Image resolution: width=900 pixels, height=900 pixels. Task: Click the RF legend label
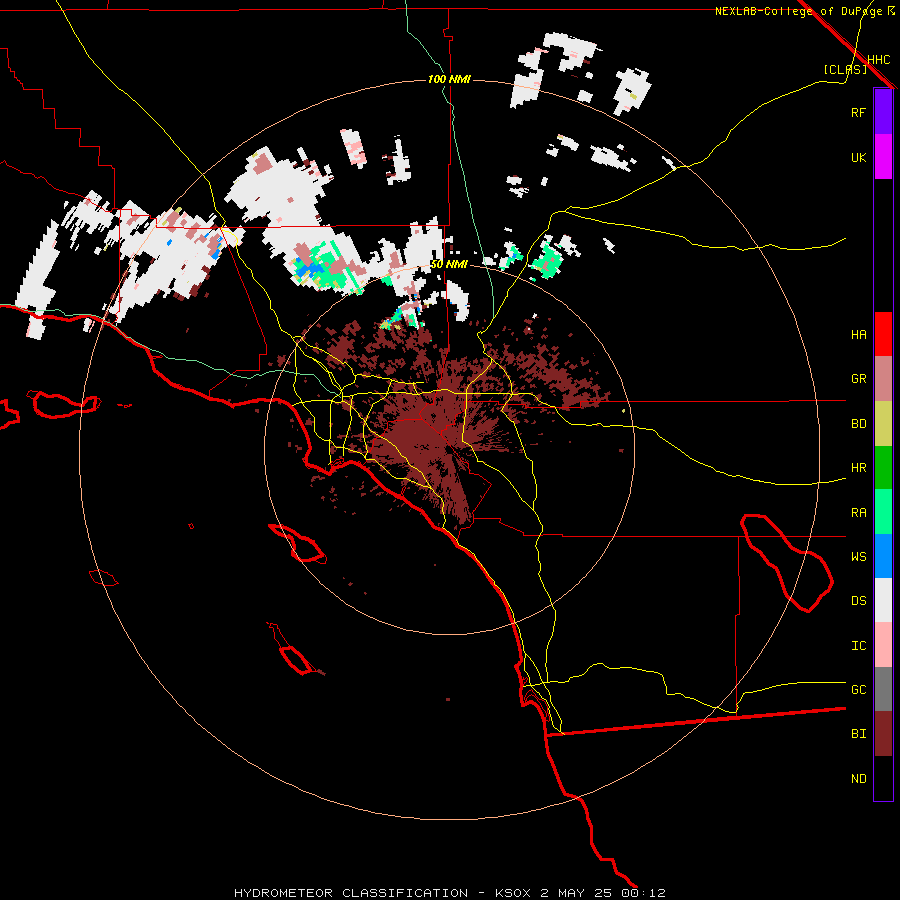858,112
